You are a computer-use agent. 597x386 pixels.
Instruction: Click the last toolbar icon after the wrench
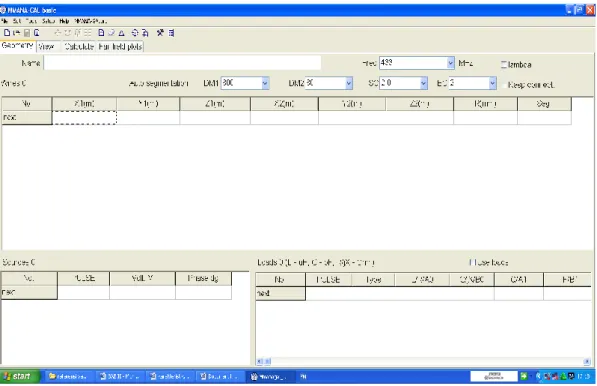coord(171,33)
